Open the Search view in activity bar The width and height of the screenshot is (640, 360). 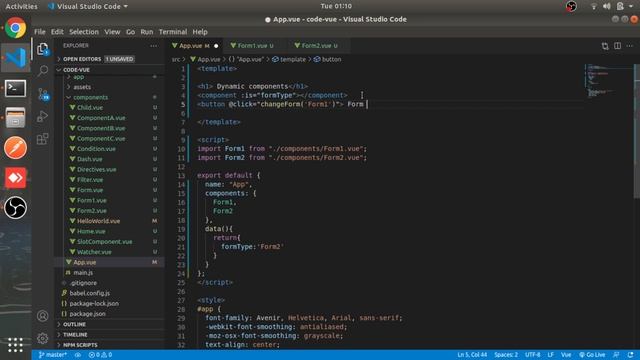(x=43, y=71)
